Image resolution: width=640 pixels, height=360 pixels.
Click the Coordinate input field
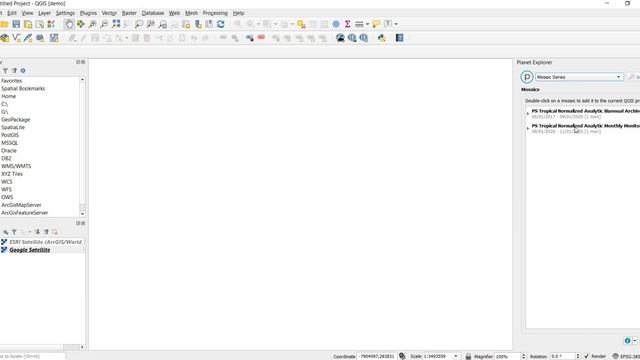coord(377,356)
